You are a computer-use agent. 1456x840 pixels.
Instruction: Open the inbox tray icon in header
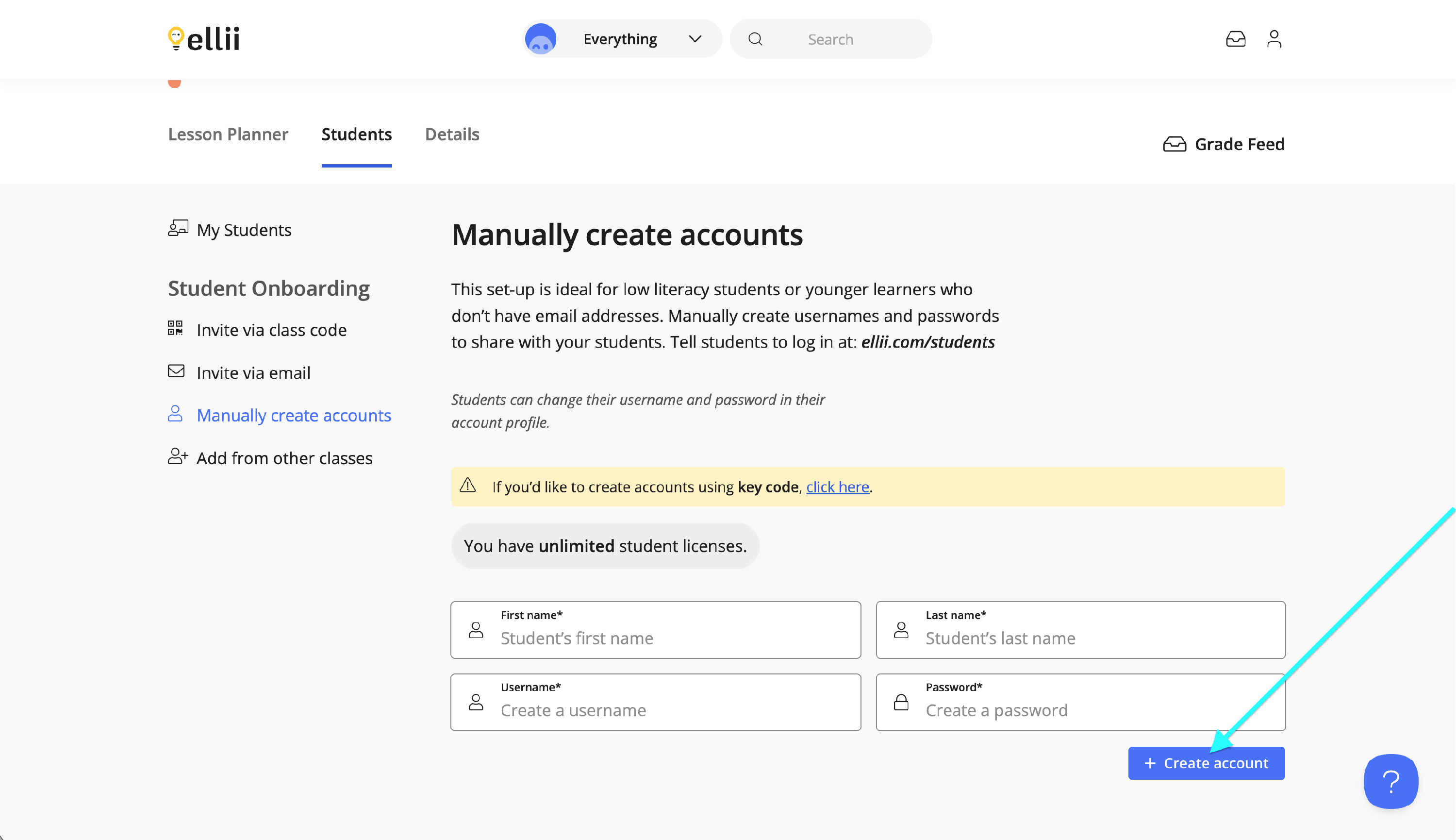[1235, 39]
